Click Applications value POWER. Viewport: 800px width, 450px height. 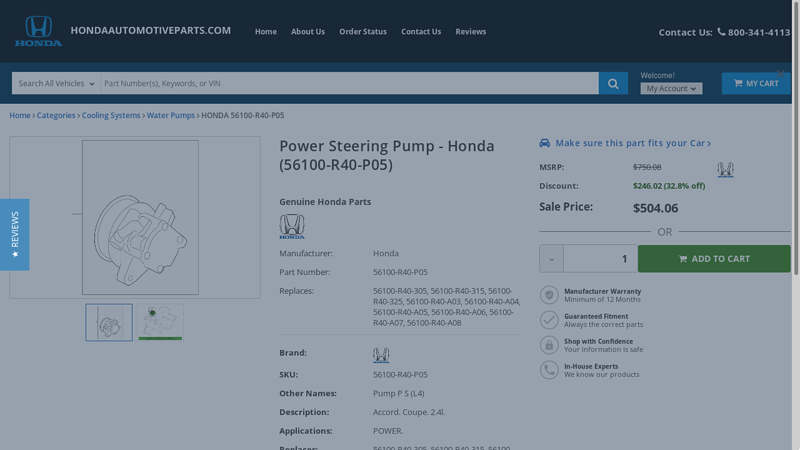click(x=388, y=431)
